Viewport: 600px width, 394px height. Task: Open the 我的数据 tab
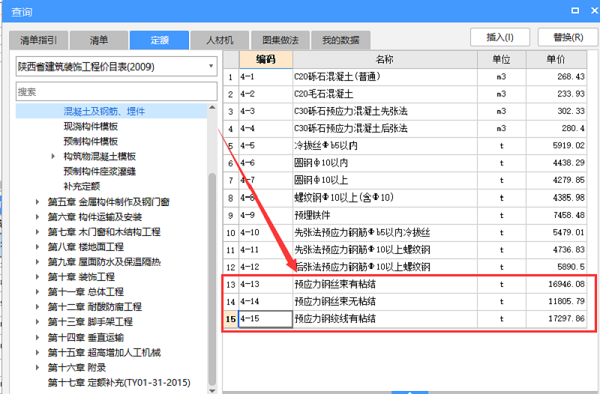click(x=341, y=40)
